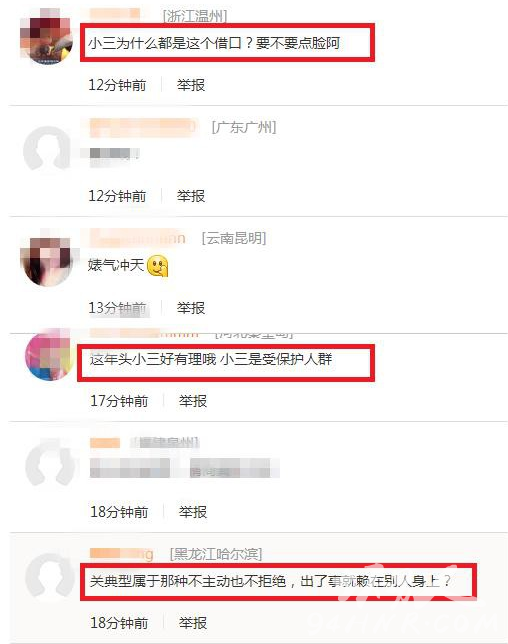Click the emoji after 婊气冲天

coord(158,266)
